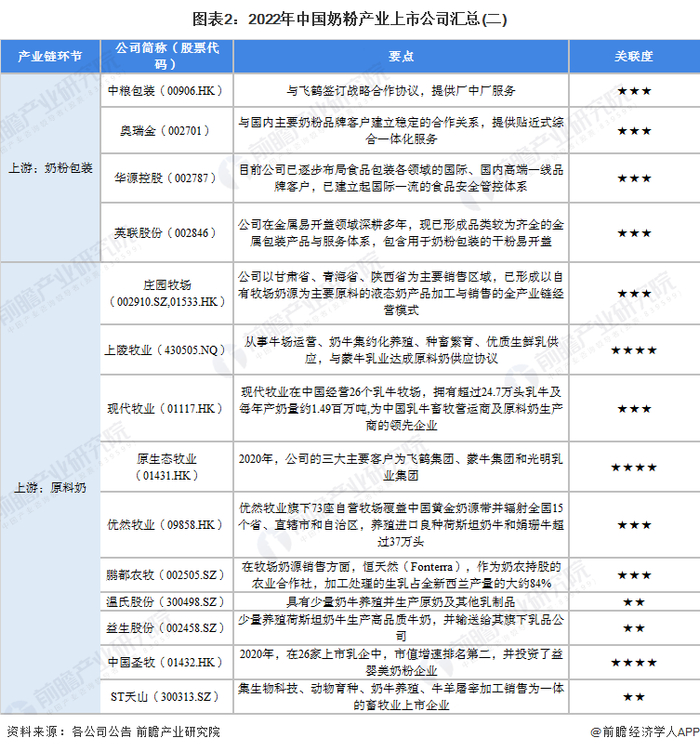Image resolution: width=700 pixels, height=751 pixels.
Task: Select the 关联度 column header
Action: click(x=634, y=56)
